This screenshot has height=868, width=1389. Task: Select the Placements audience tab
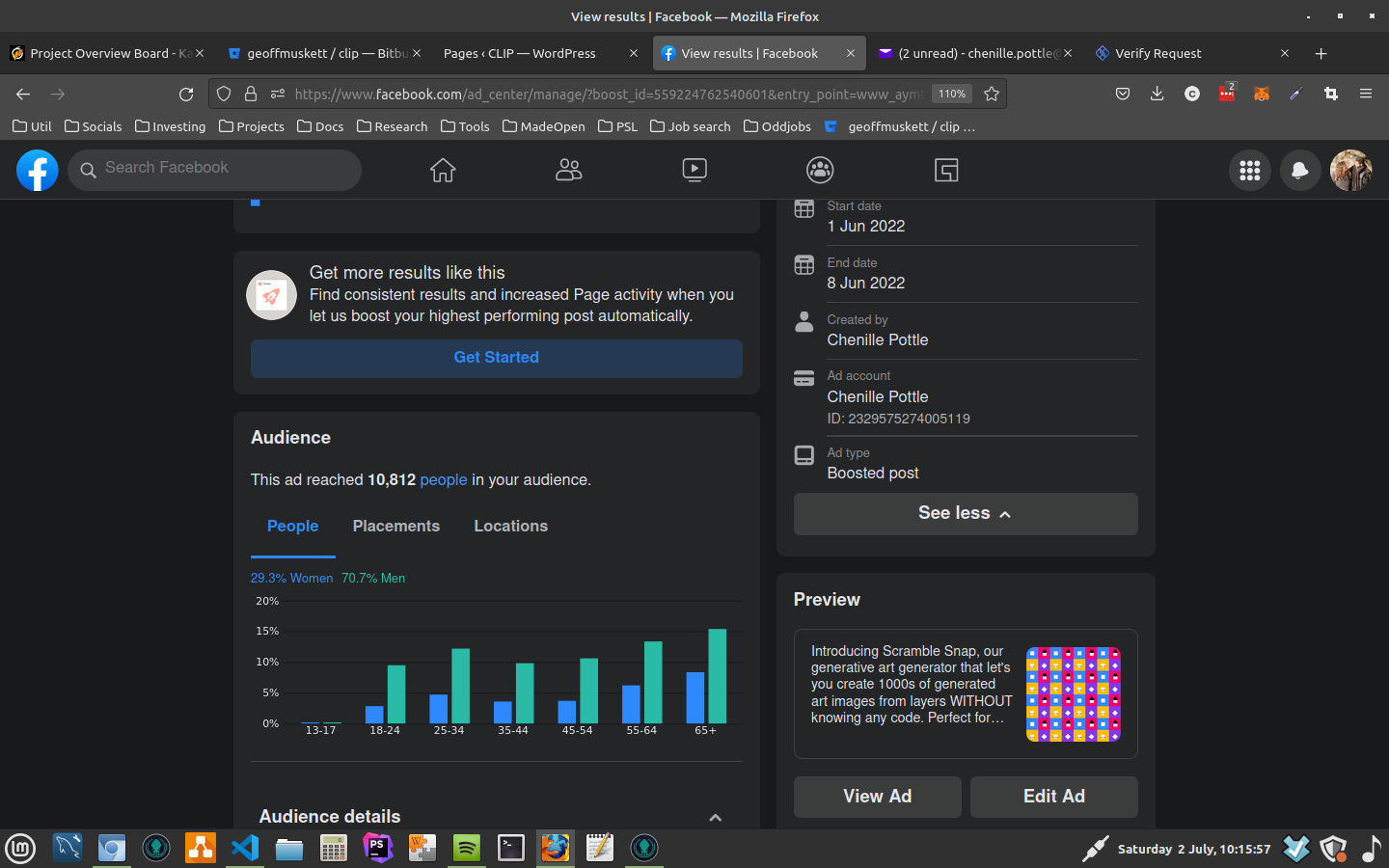click(396, 527)
